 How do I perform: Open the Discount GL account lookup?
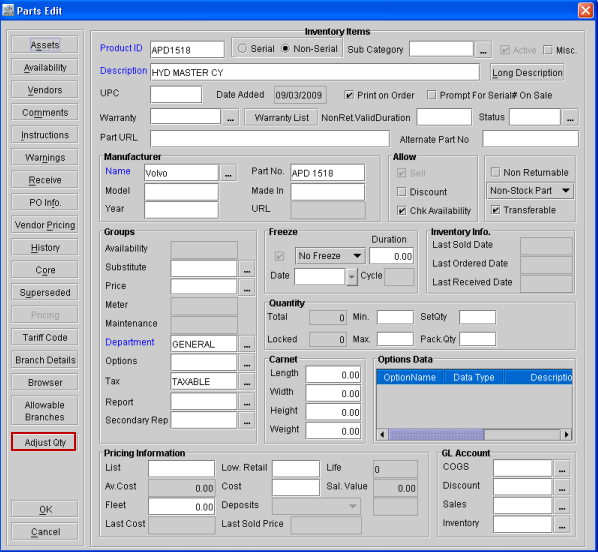pyautogui.click(x=562, y=487)
